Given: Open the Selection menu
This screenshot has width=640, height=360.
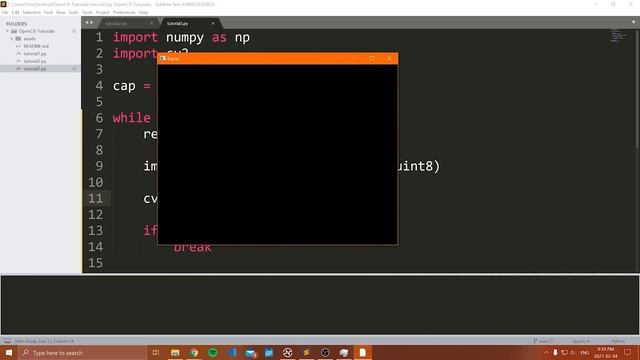Looking at the screenshot, I should [31, 12].
